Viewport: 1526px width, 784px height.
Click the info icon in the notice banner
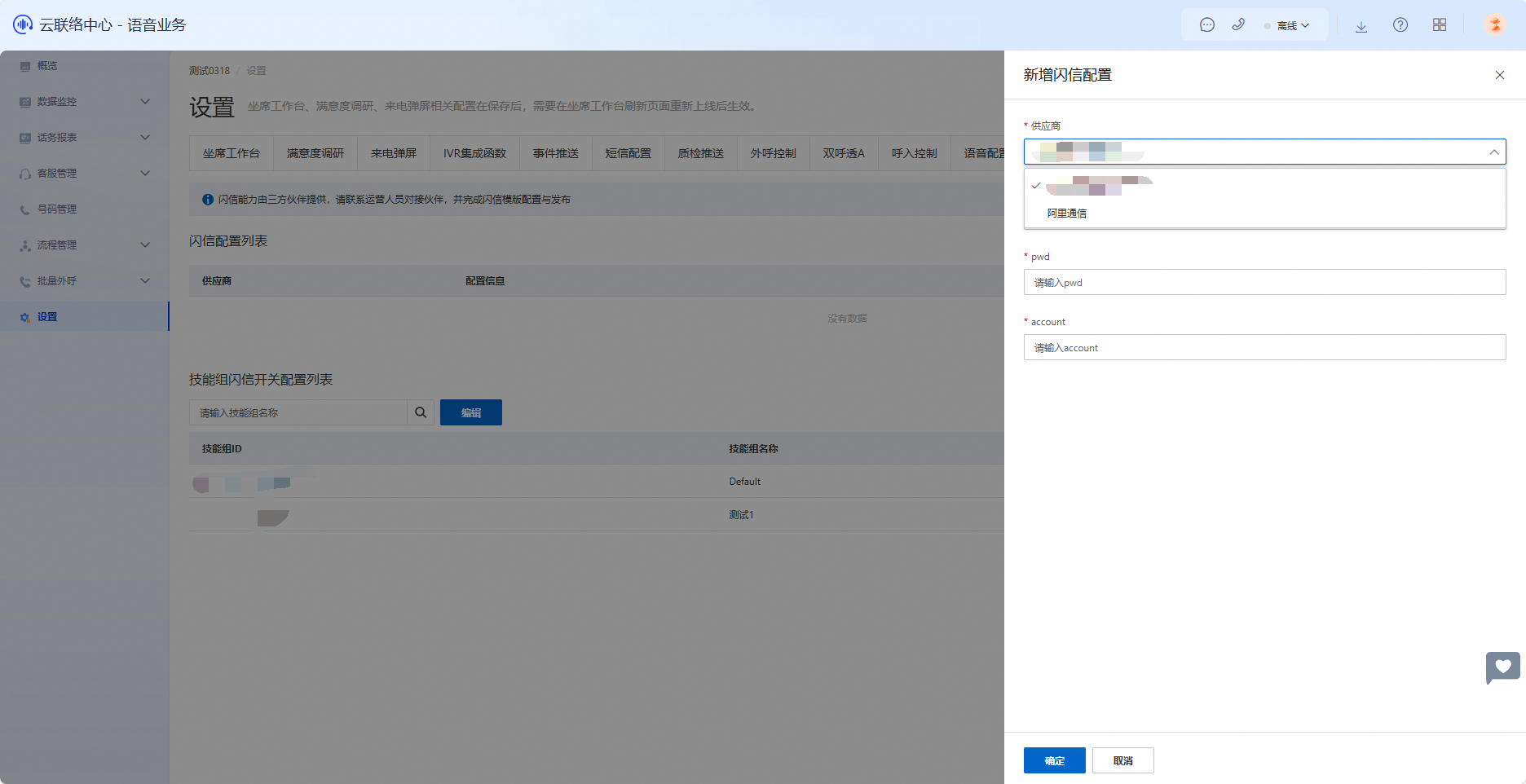click(x=208, y=200)
